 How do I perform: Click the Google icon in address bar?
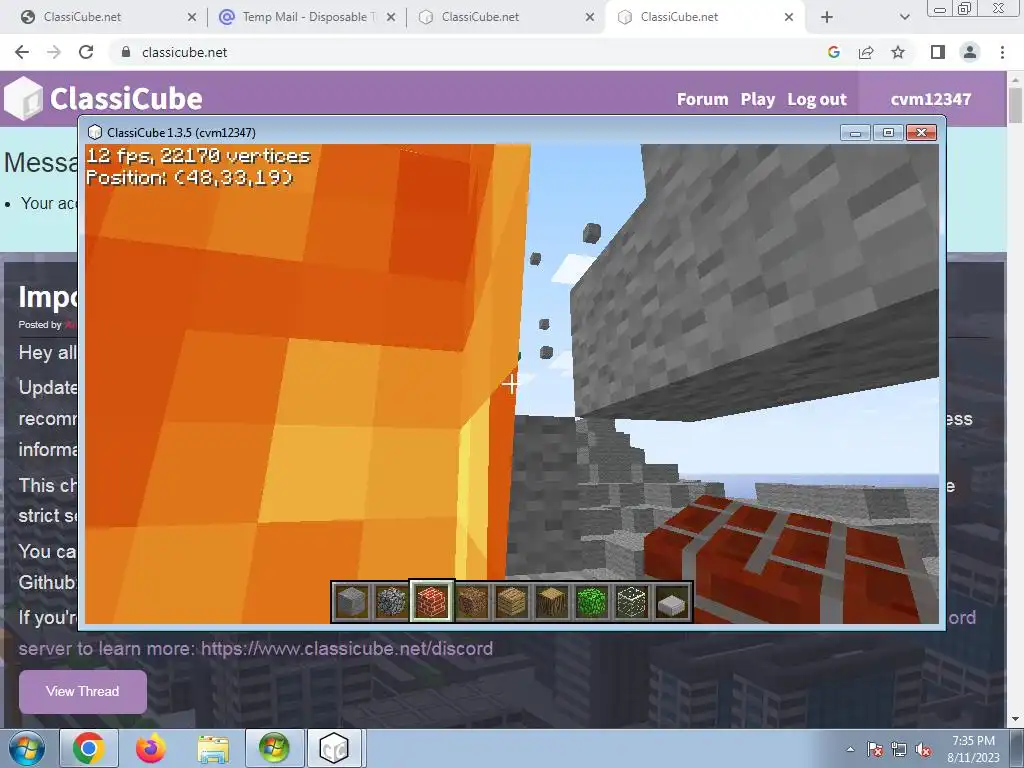833,52
